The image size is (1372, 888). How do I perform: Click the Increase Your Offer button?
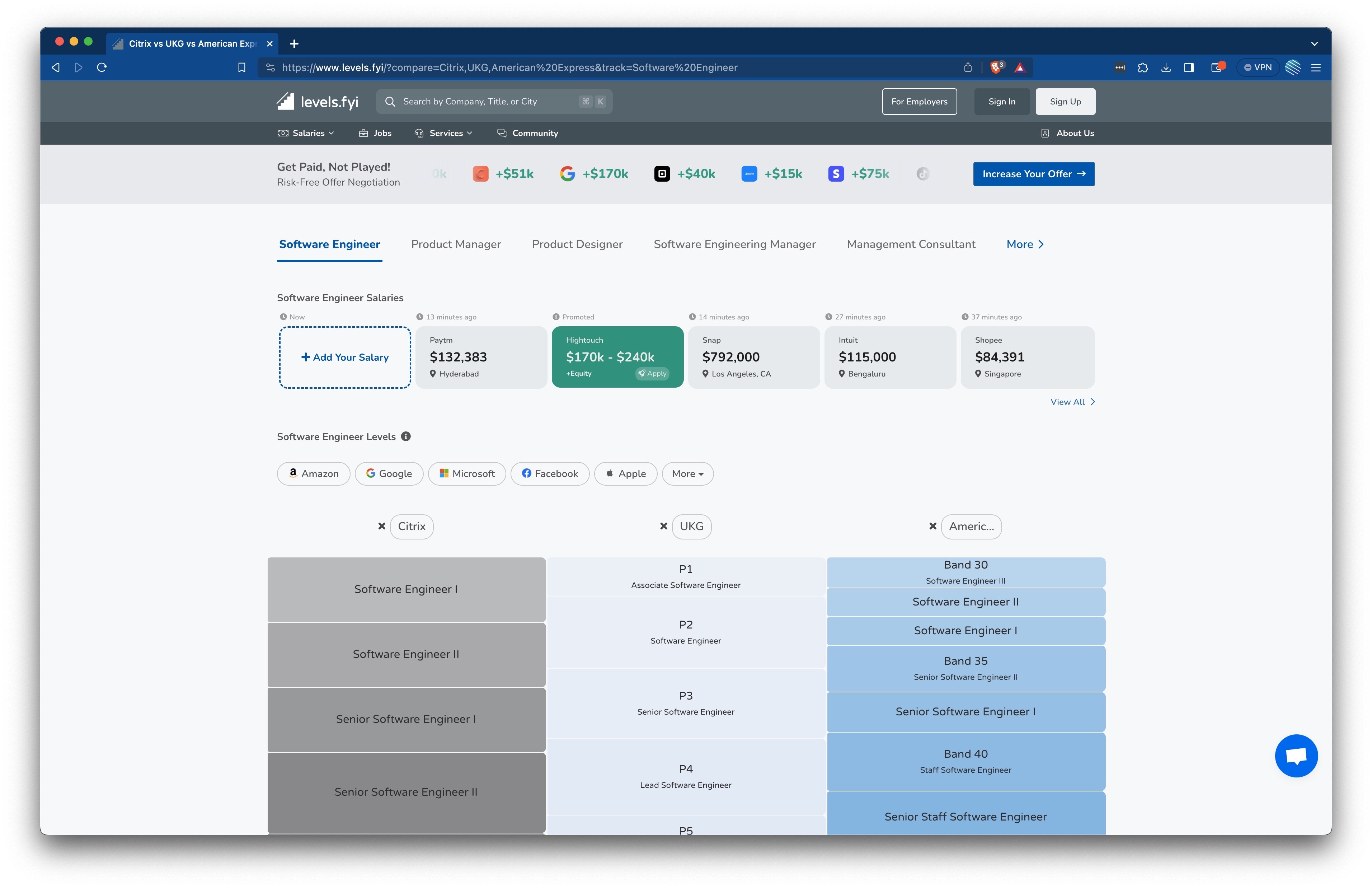coord(1033,174)
